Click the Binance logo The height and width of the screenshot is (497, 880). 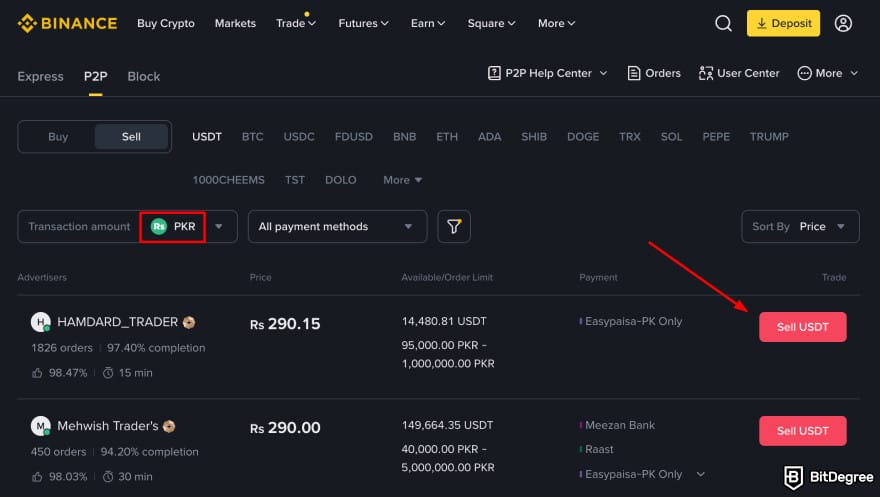[67, 24]
